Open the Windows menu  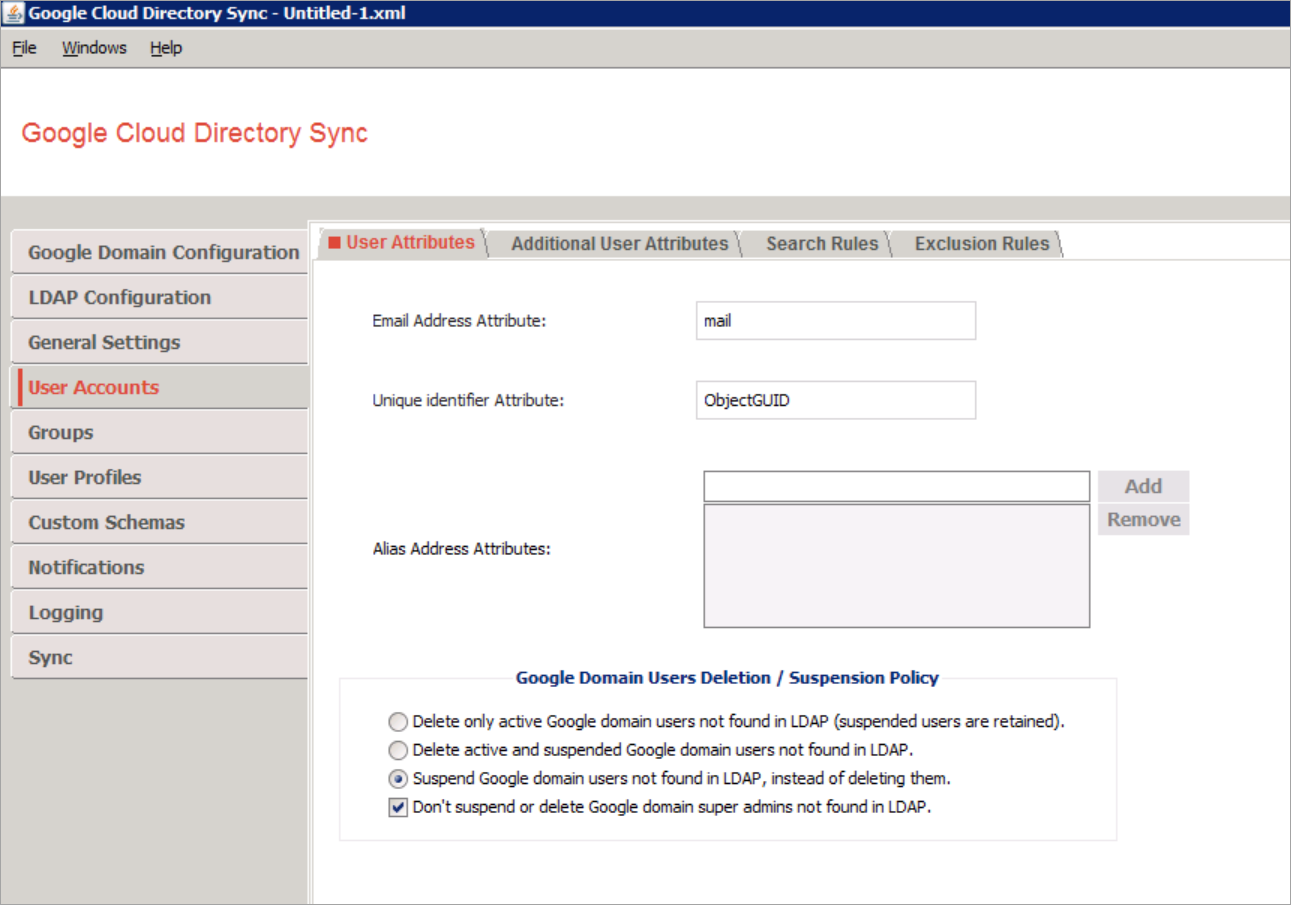(94, 48)
